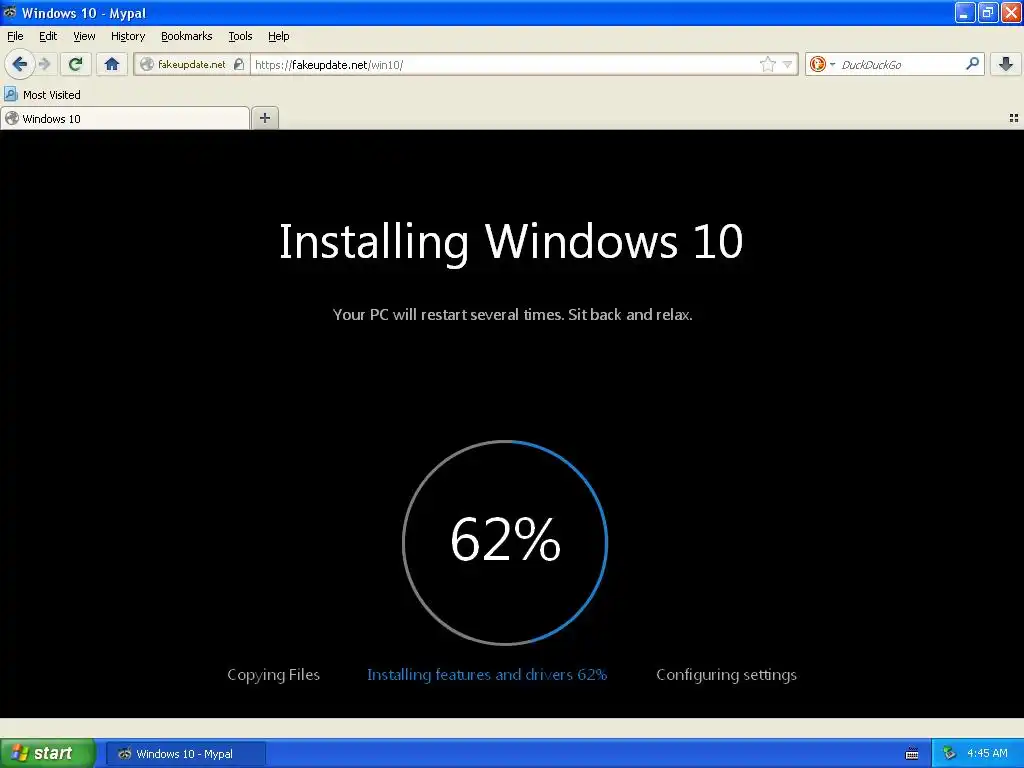The height and width of the screenshot is (768, 1024).
Task: Open the View menu
Action: (x=84, y=36)
